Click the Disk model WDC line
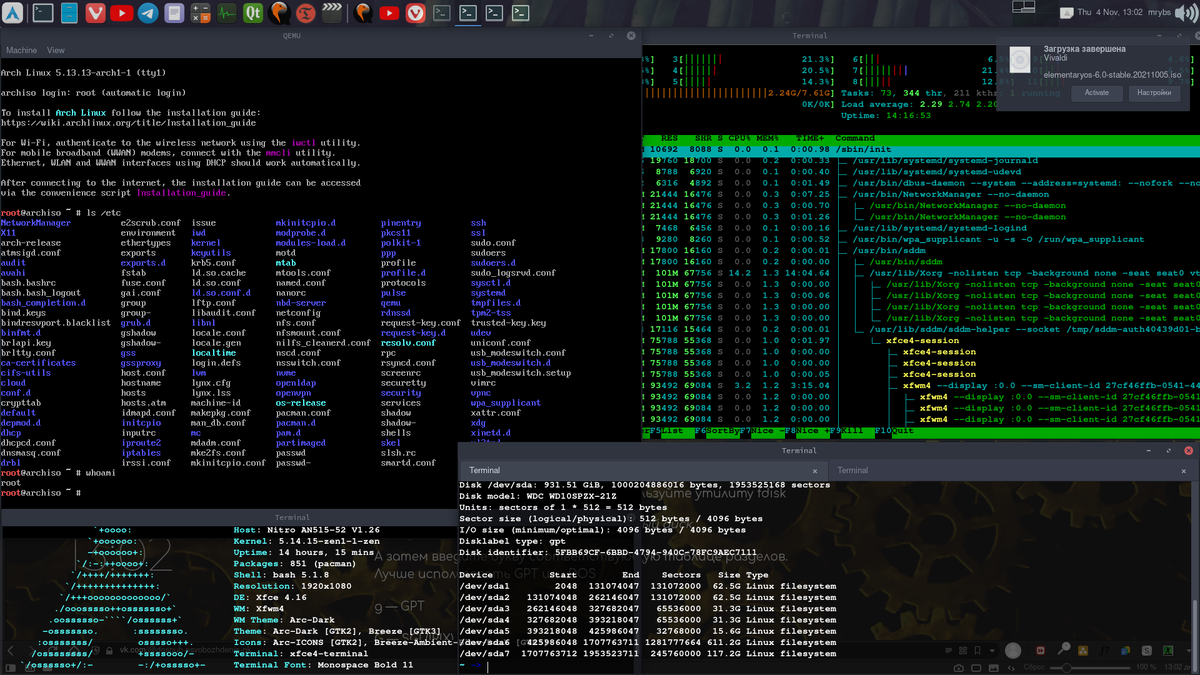The image size is (1200, 675). (x=537, y=496)
